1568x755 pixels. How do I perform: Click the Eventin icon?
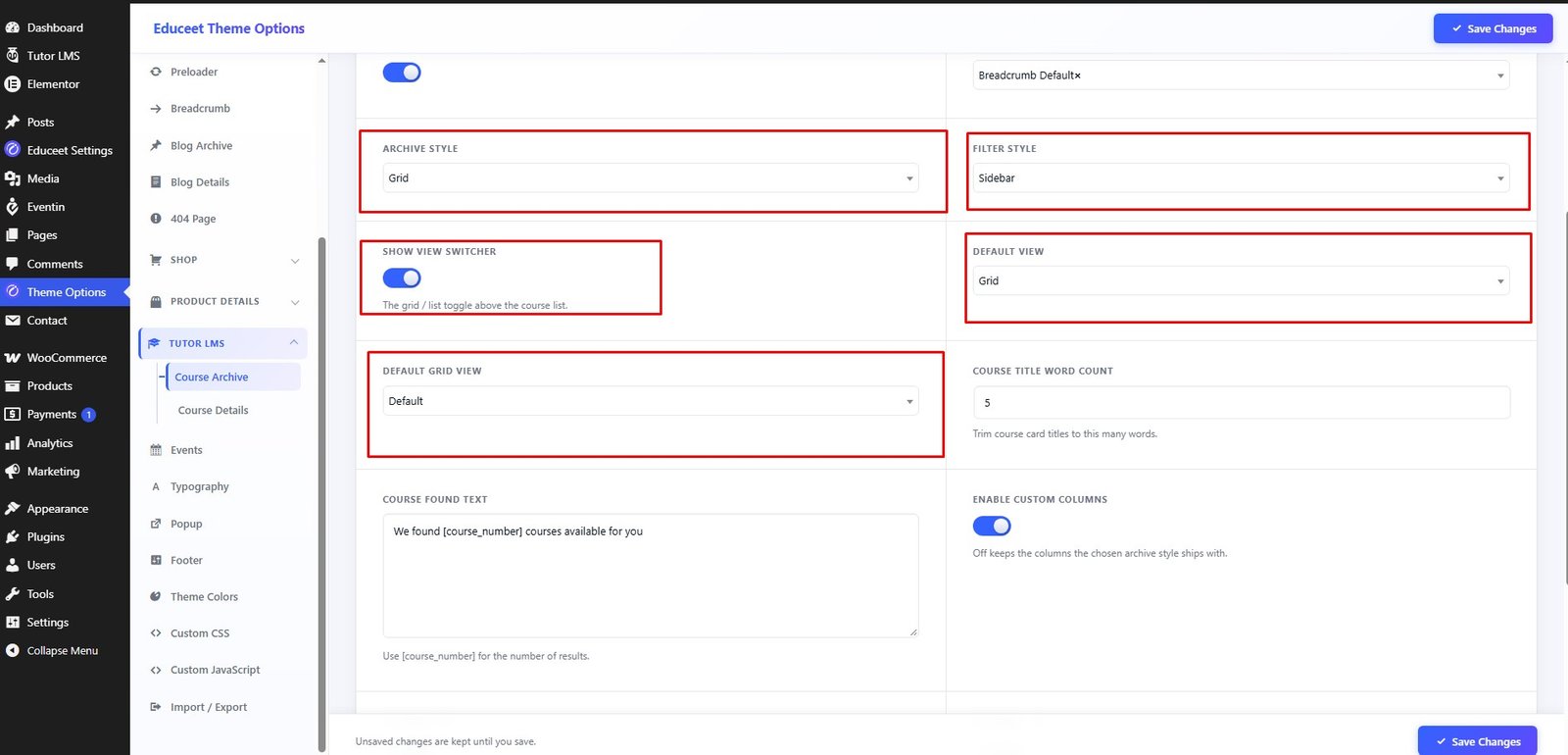pyautogui.click(x=13, y=207)
